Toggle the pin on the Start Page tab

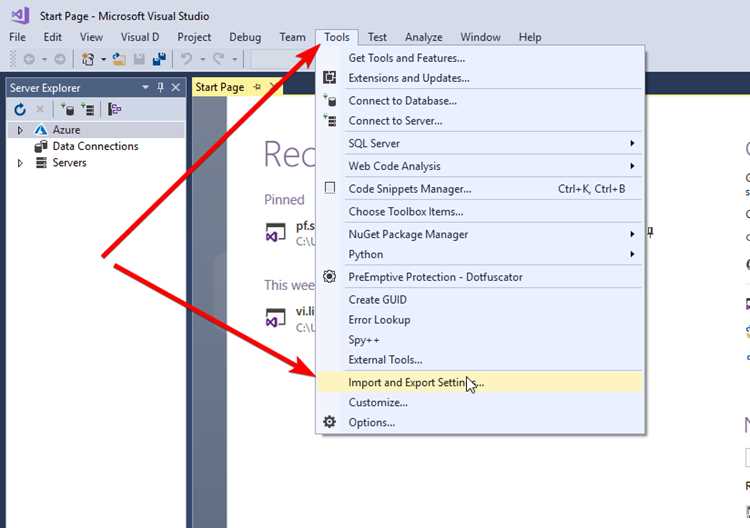pos(257,87)
